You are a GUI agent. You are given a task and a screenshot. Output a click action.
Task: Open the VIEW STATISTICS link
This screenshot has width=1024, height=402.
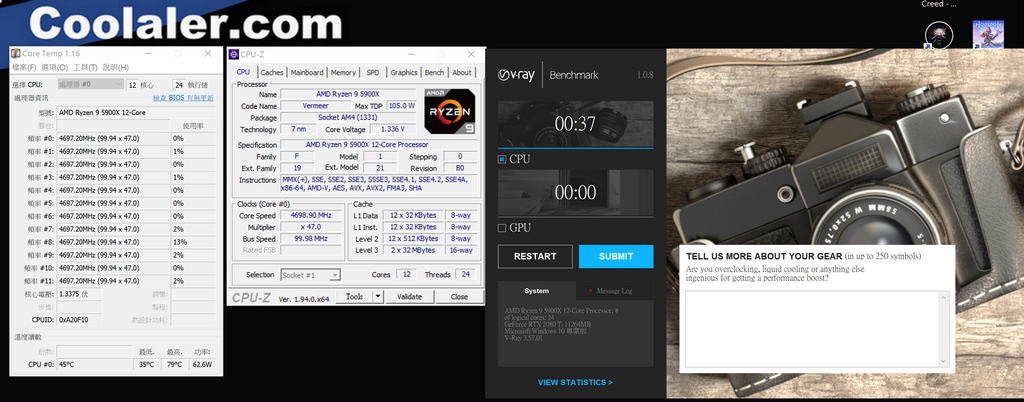click(575, 382)
